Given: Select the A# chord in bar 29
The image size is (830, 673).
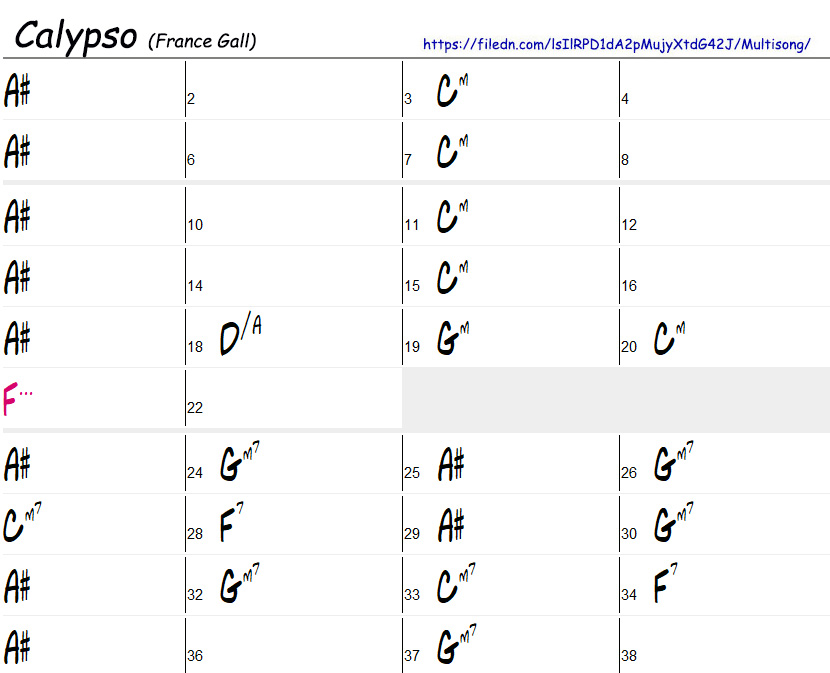Looking at the screenshot, I should point(451,525).
